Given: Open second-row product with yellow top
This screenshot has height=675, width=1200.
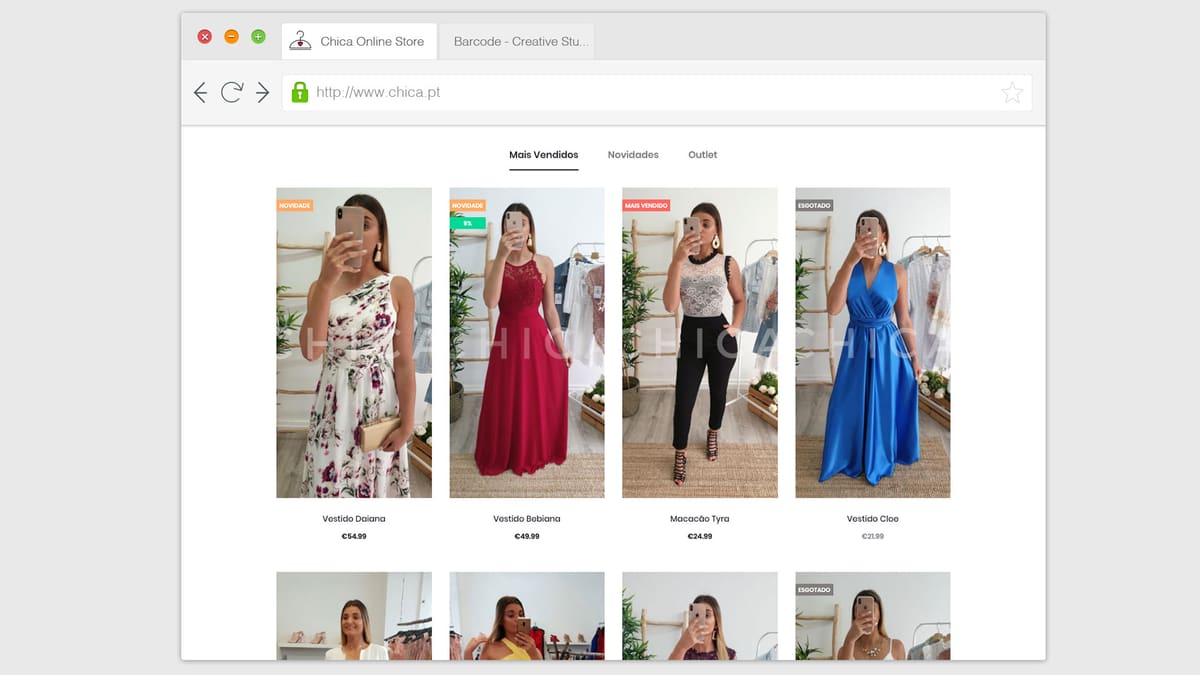Looking at the screenshot, I should pos(527,616).
